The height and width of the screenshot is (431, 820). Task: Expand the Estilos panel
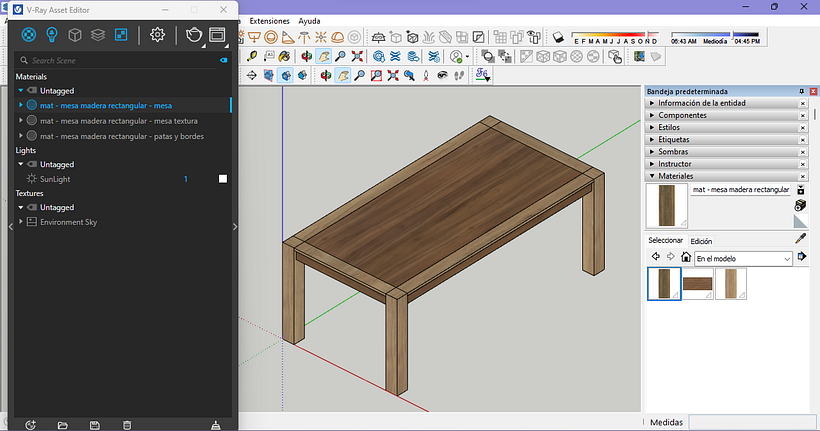point(727,127)
